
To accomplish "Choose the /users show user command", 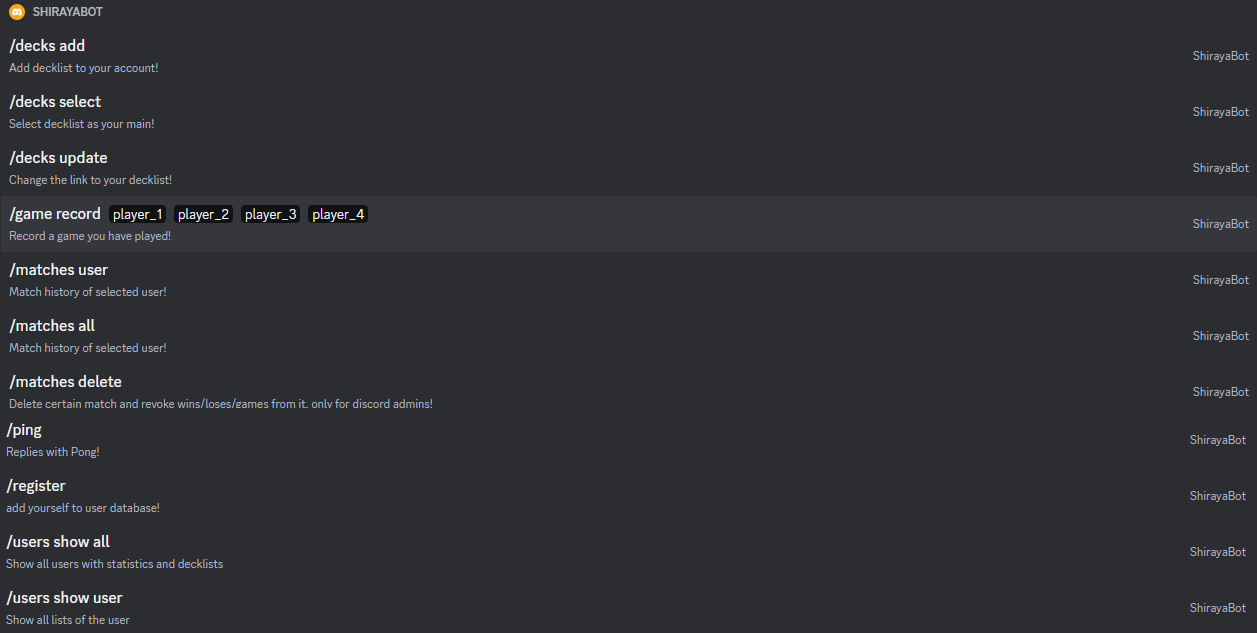I will pos(64,597).
